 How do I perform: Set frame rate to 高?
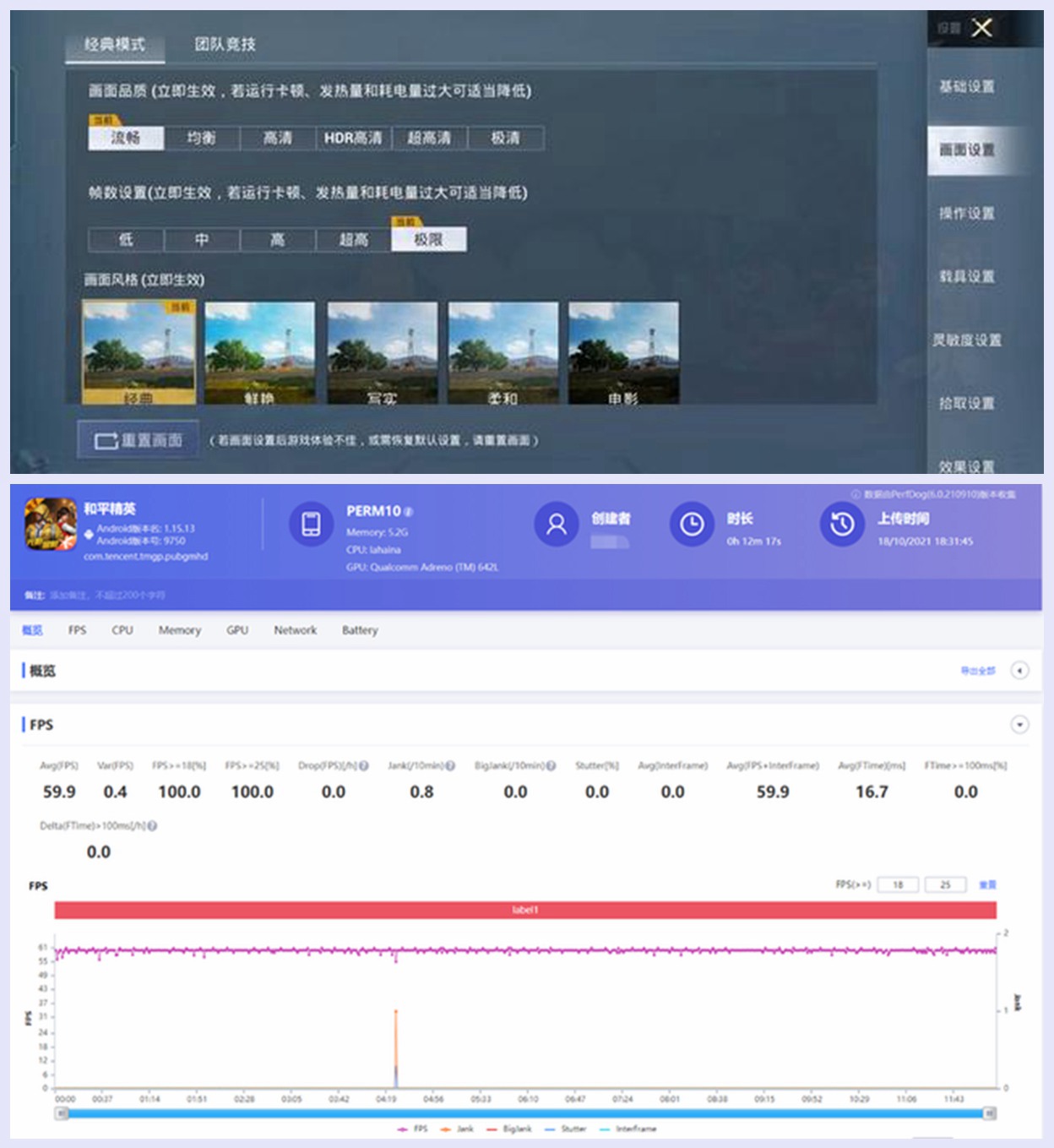pos(278,240)
